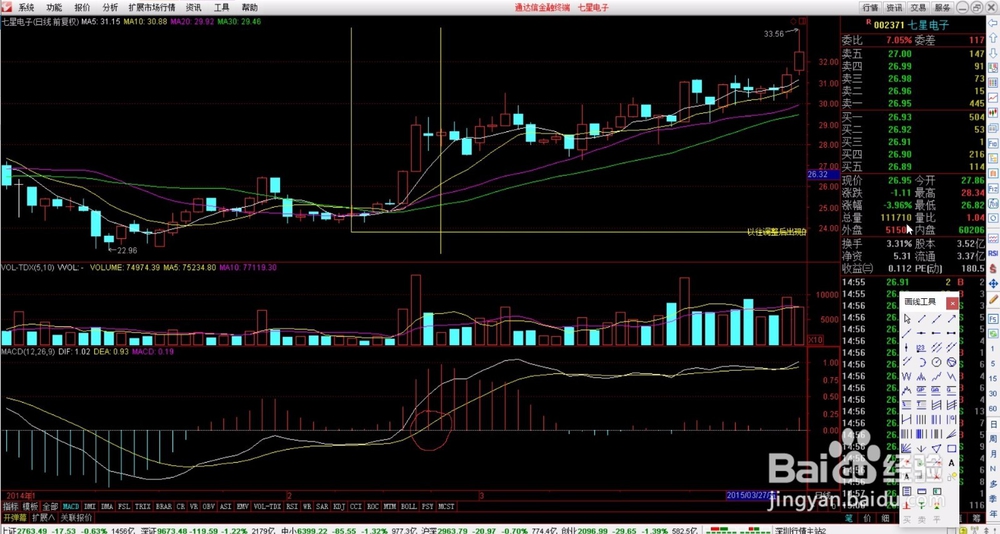The image size is (1000, 534).
Task: Select the rectangle drawing tool
Action: [x=952, y=448]
